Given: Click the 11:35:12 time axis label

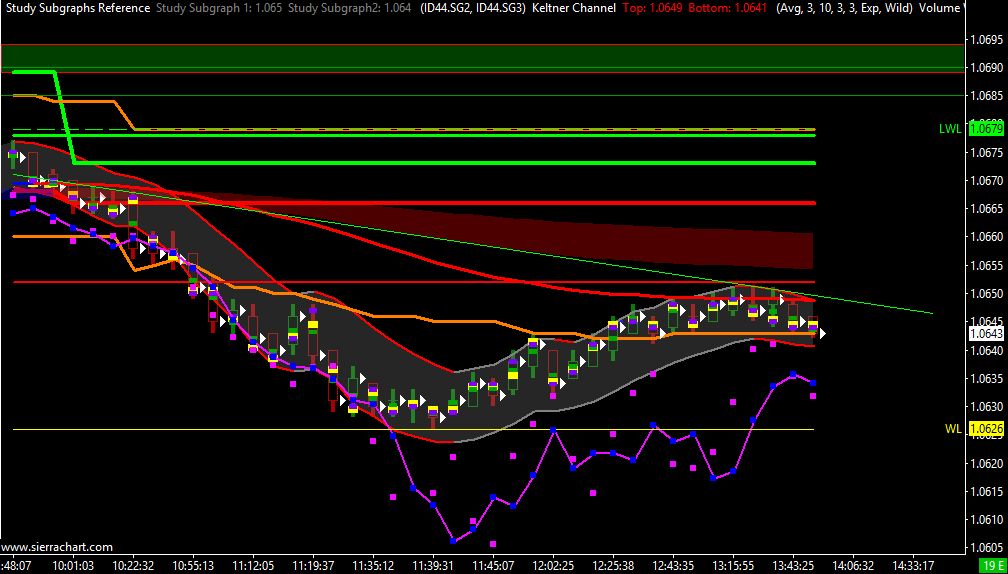Looking at the screenshot, I should click(x=373, y=565).
